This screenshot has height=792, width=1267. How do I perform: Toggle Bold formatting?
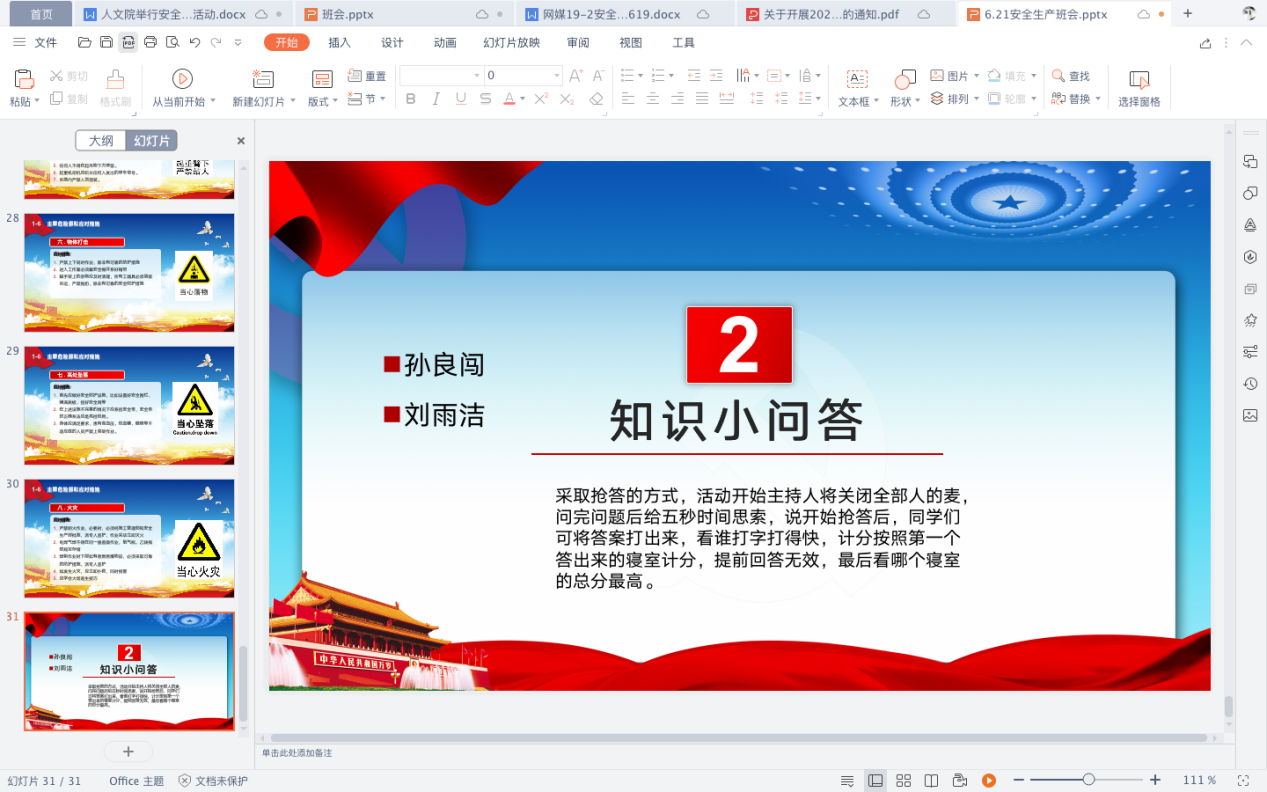[x=410, y=99]
